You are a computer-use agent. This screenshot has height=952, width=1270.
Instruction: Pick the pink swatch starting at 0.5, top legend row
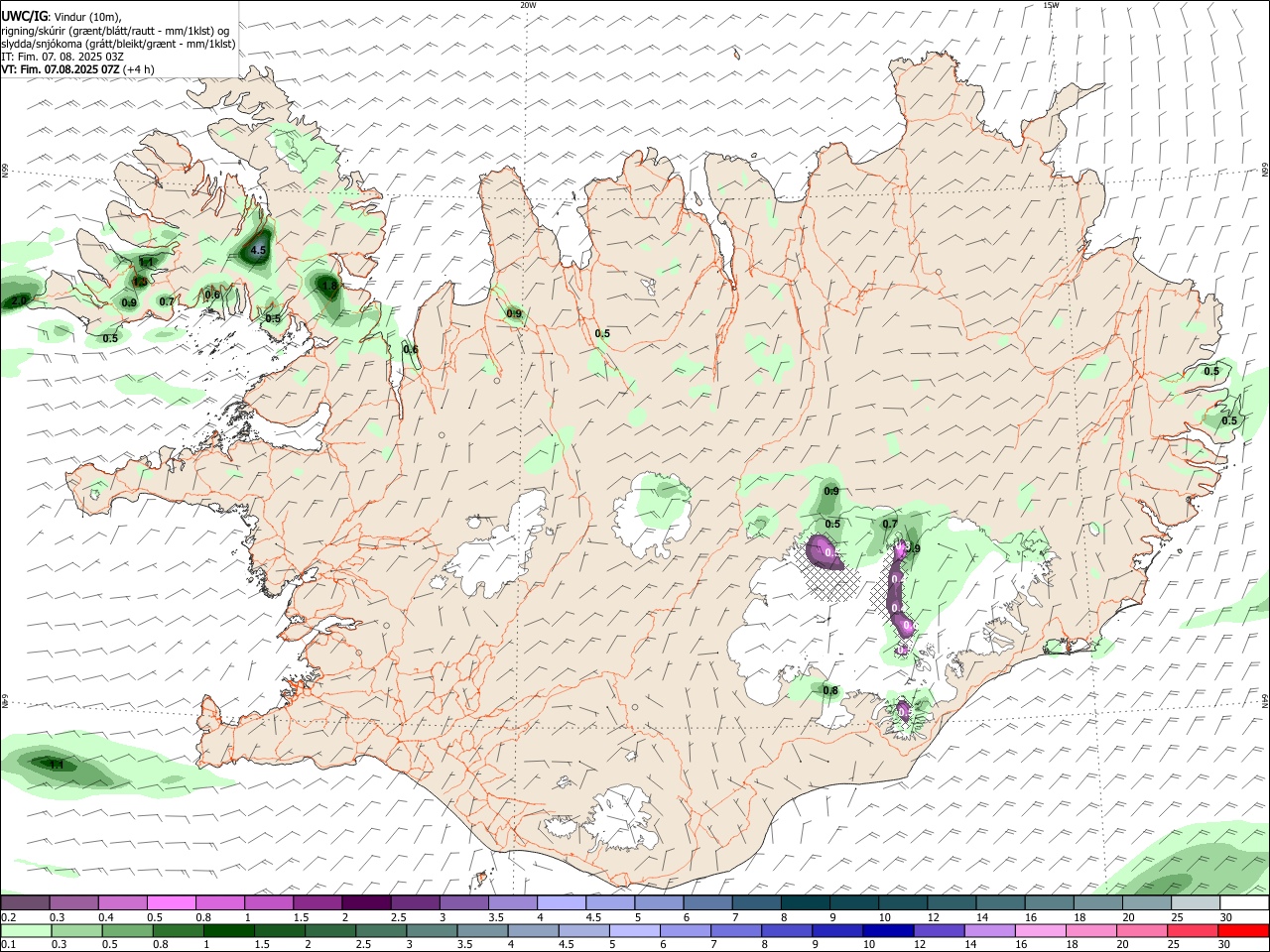(171, 902)
